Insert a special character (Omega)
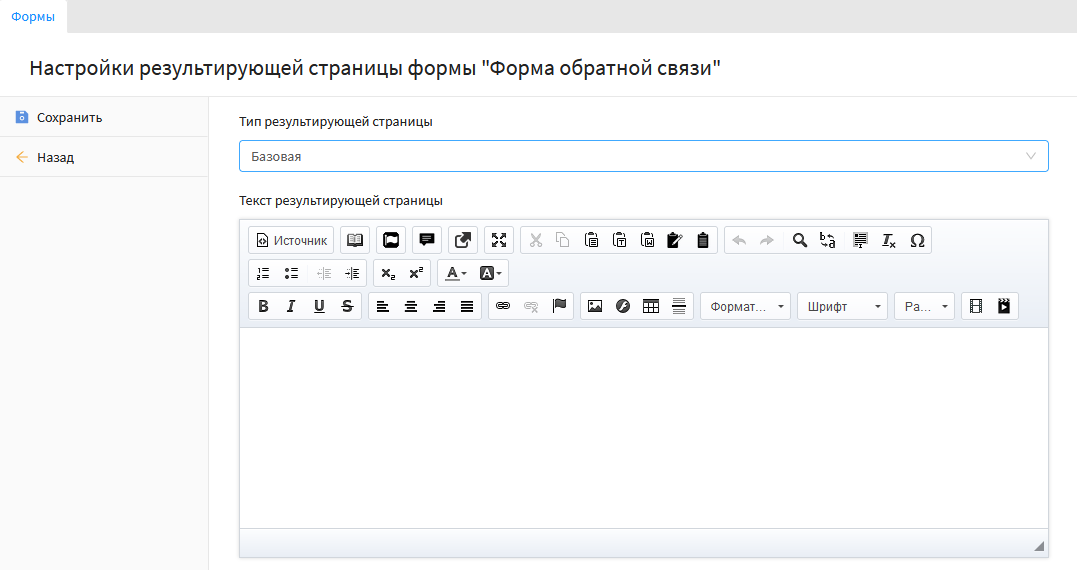Viewport: 1077px width, 570px height. click(x=917, y=240)
